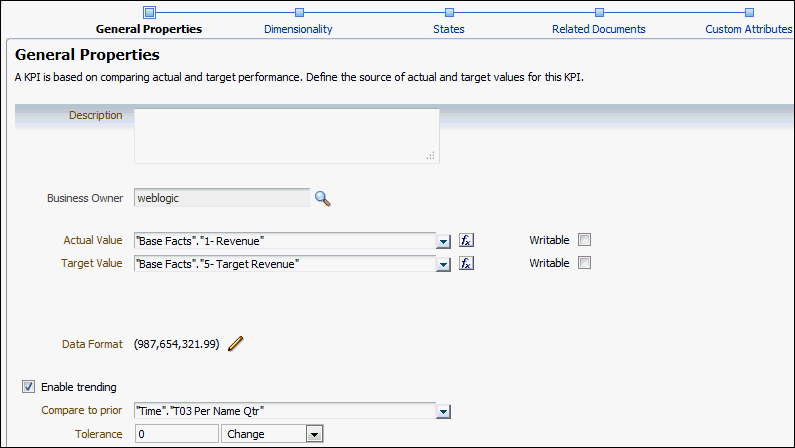The image size is (795, 448).
Task: Uncheck the Enable trending checkbox
Action: pyautogui.click(x=28, y=387)
